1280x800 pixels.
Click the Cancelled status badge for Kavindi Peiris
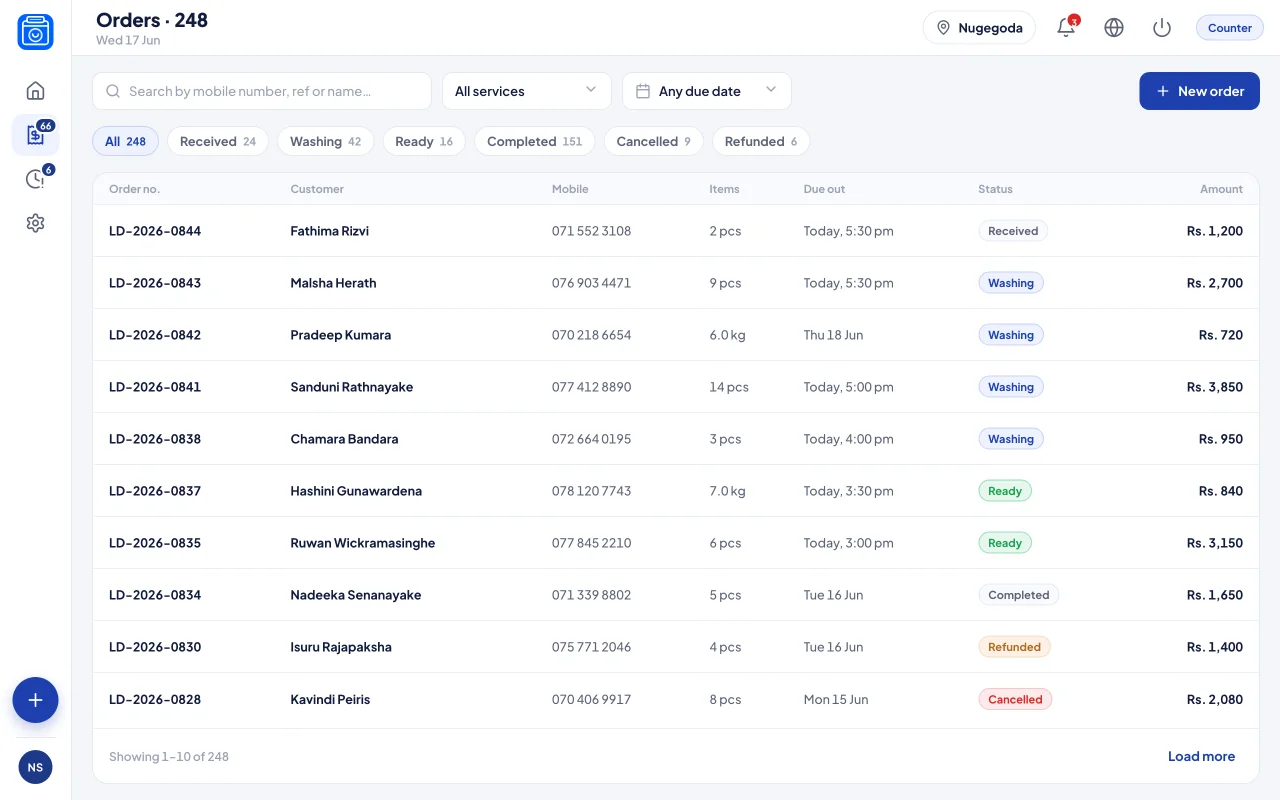pos(1015,699)
